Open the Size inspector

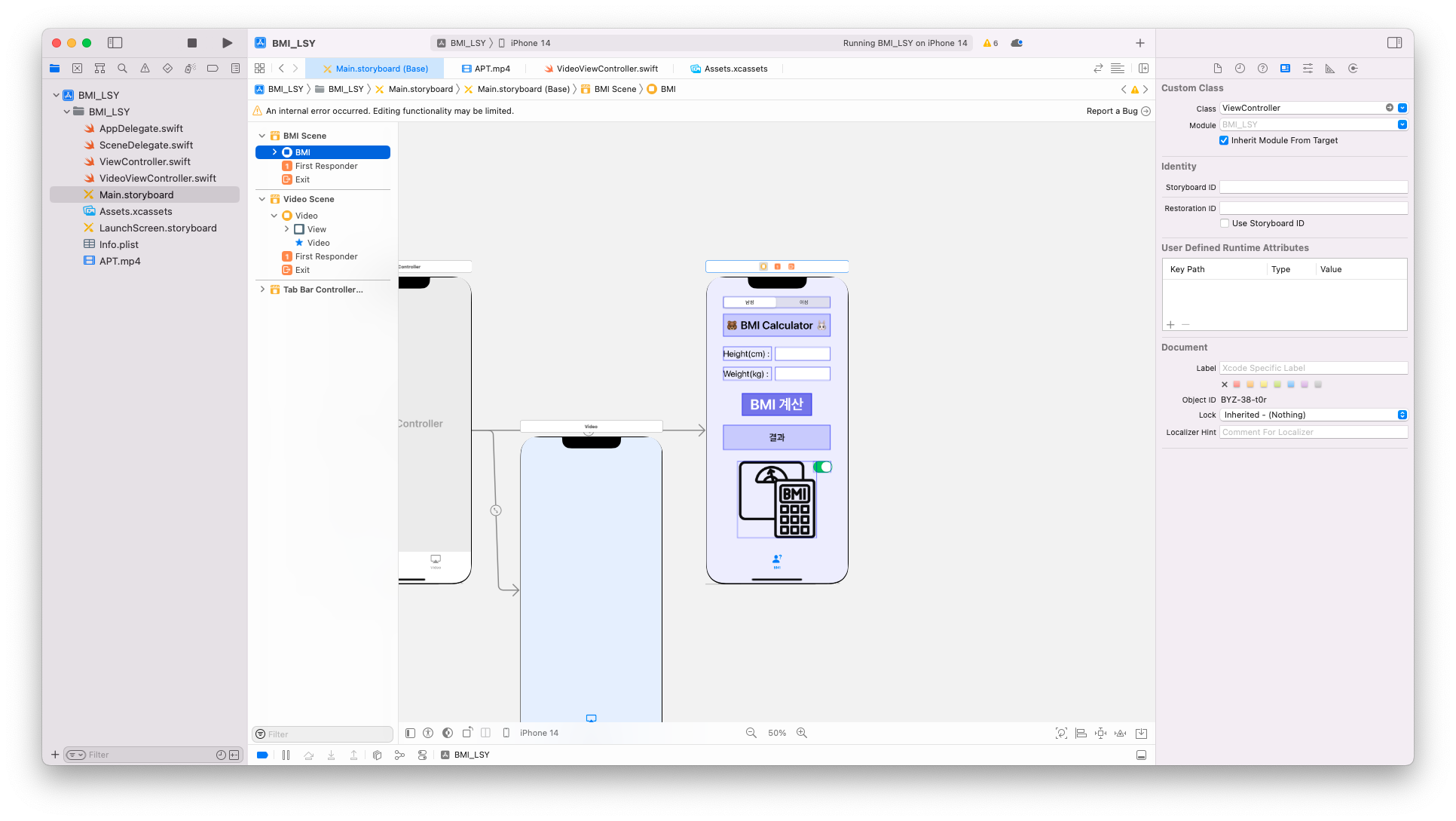(x=1330, y=69)
